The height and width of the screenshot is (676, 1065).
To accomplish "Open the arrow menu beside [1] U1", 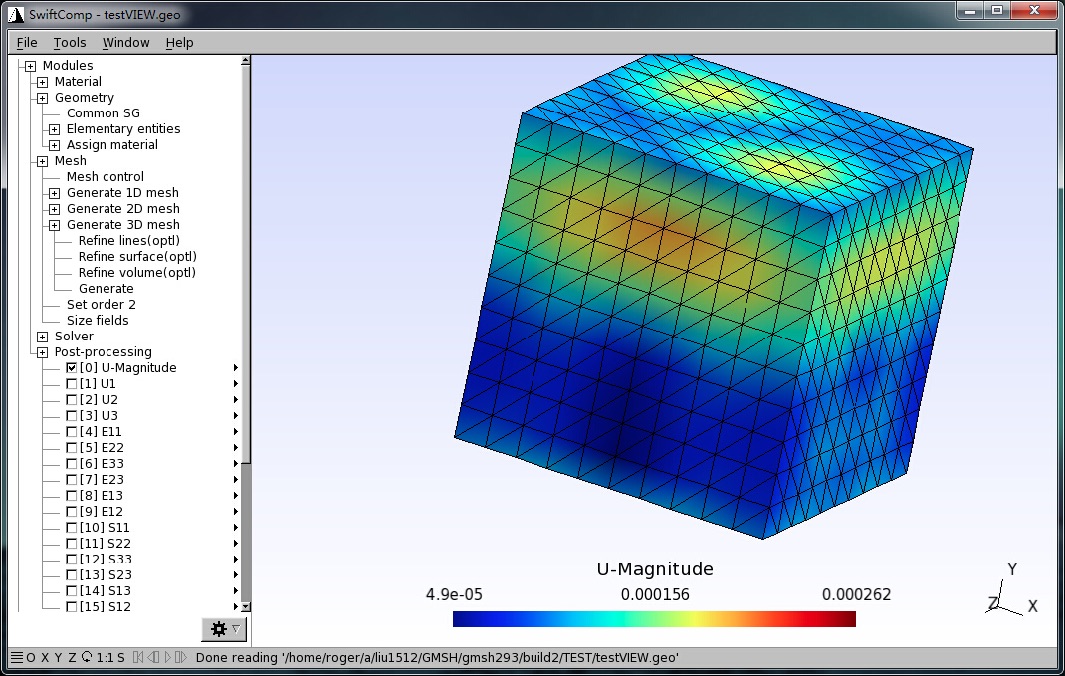I will 236,384.
